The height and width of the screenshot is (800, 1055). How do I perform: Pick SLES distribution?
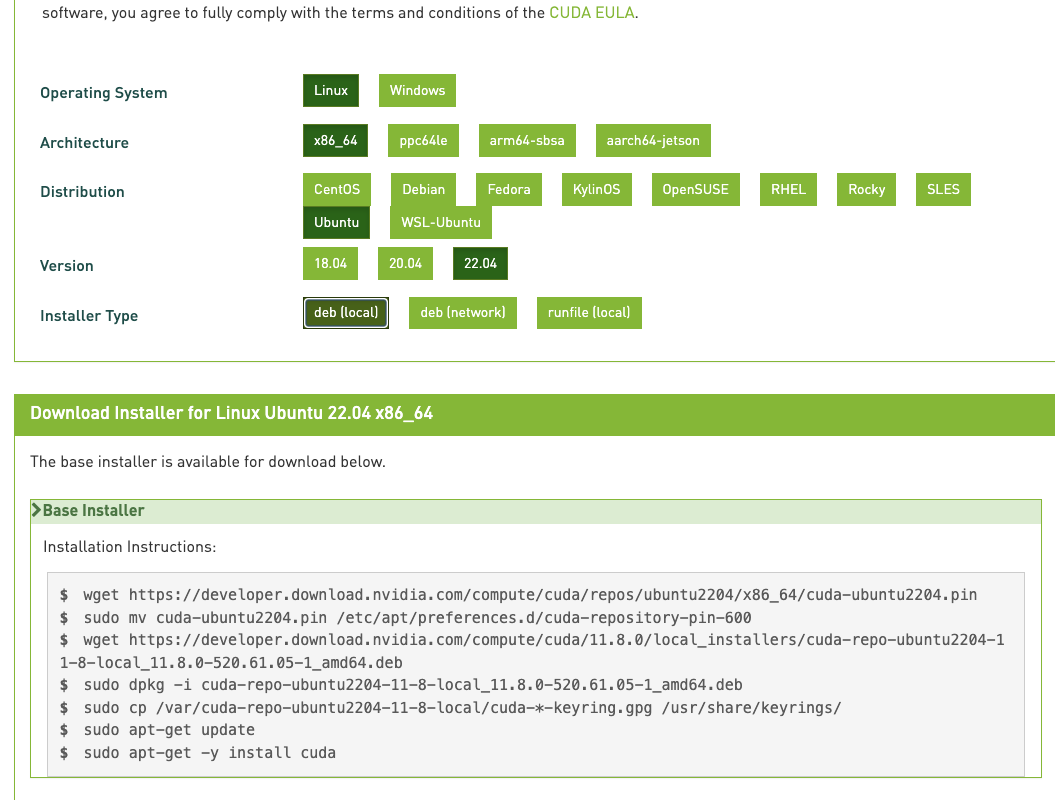pyautogui.click(x=943, y=189)
